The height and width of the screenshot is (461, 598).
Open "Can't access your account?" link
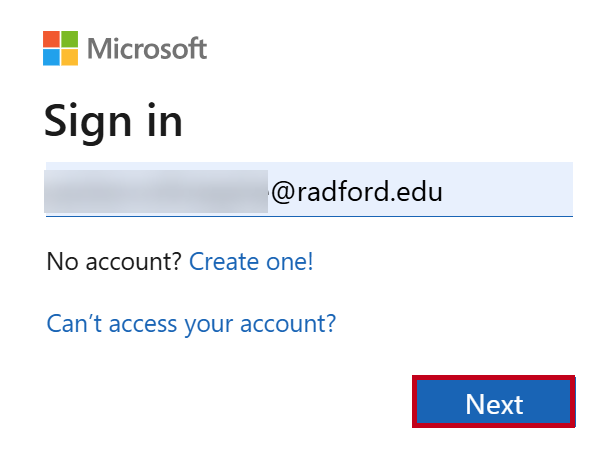[x=191, y=324]
